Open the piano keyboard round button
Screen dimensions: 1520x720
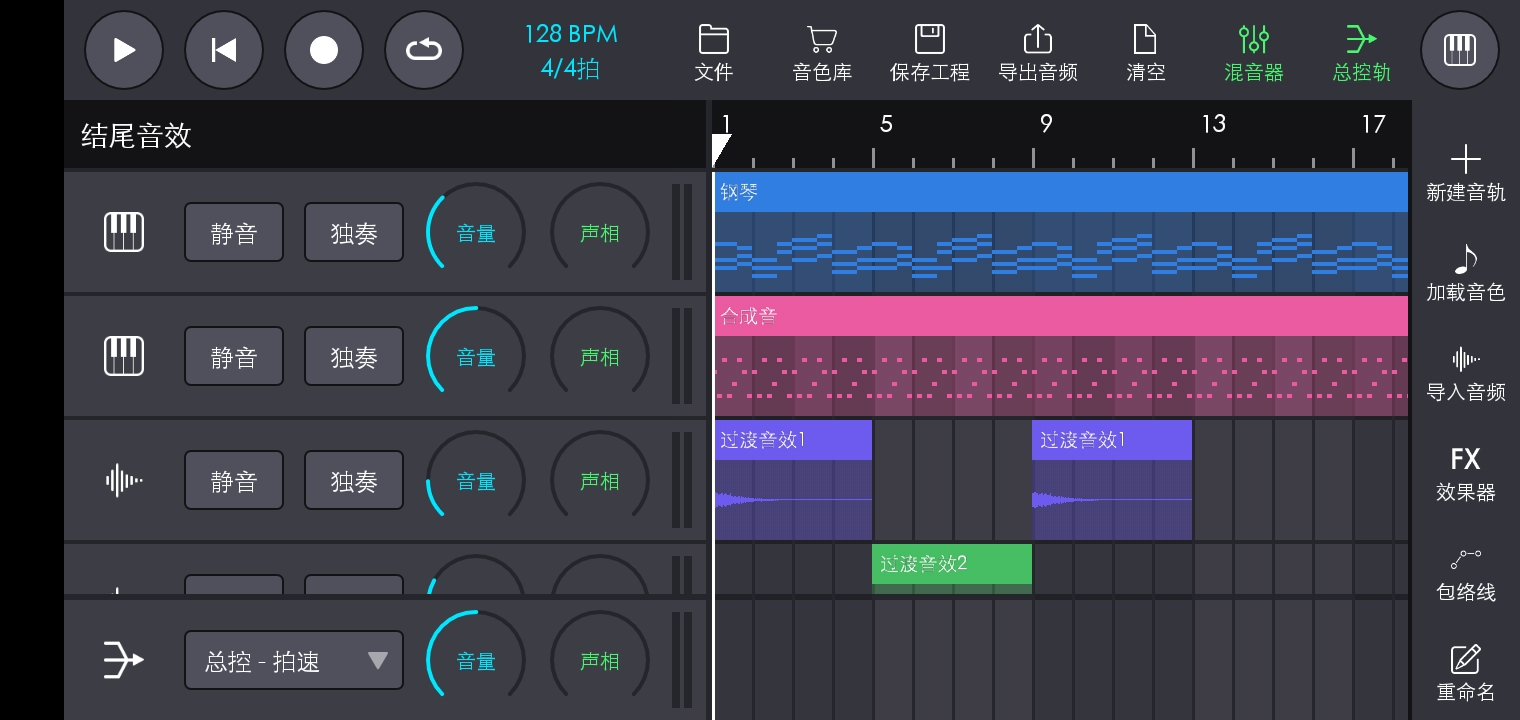pos(1460,50)
